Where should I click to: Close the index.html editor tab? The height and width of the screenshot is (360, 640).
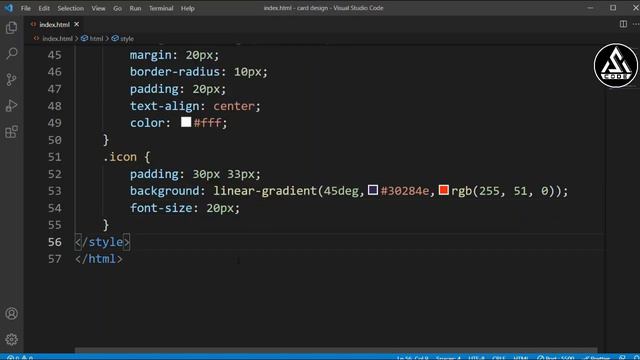click(76, 24)
